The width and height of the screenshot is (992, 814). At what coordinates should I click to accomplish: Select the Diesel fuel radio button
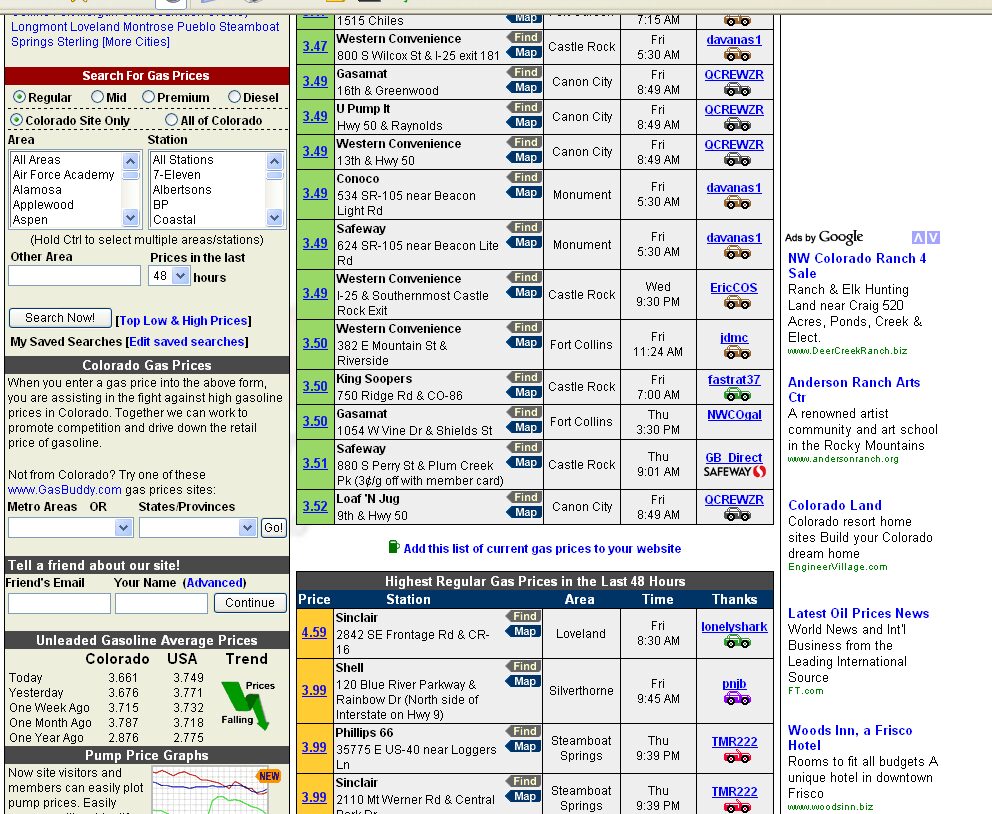pyautogui.click(x=235, y=97)
